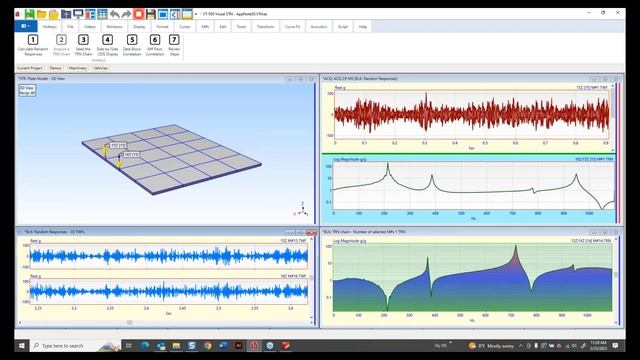Click the Redo arrow icon
Viewport: 640px width, 360px height.
(x=127, y=14)
